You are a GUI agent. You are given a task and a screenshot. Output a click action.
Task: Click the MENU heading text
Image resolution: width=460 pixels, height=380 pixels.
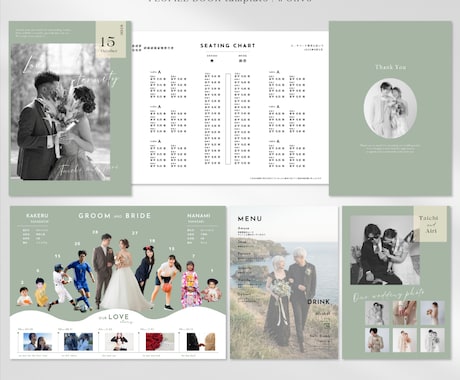(x=250, y=219)
